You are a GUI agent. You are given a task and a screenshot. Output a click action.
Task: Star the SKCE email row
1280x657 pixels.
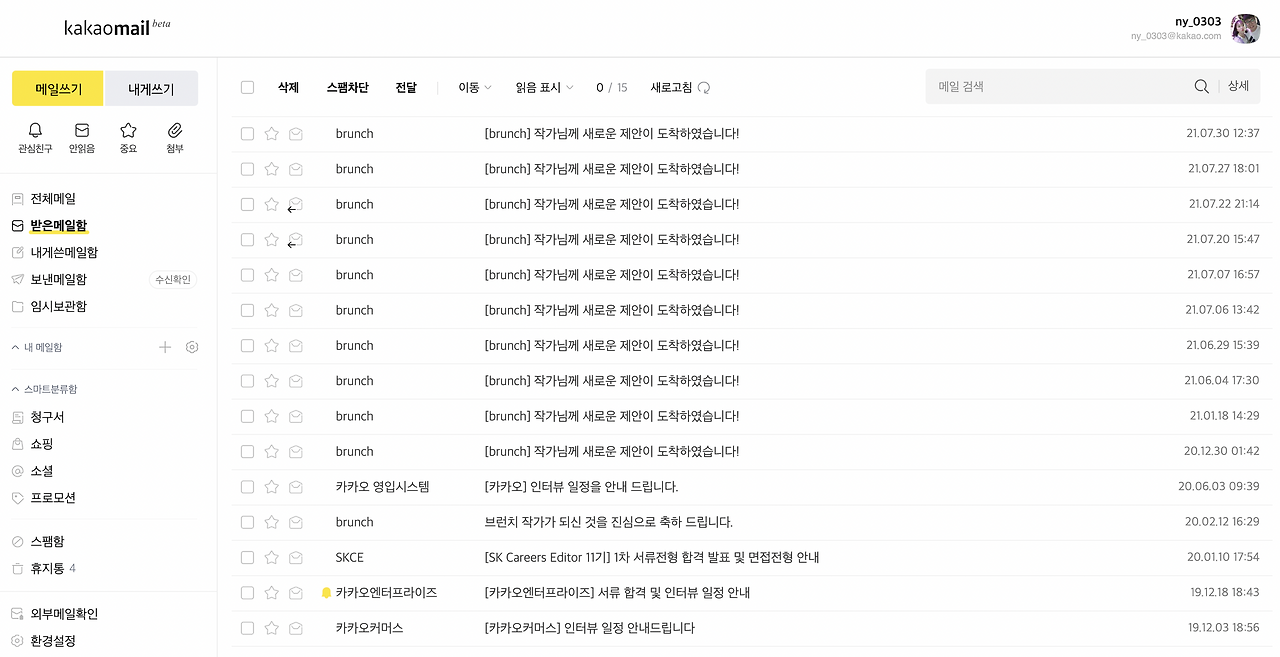pyautogui.click(x=271, y=557)
